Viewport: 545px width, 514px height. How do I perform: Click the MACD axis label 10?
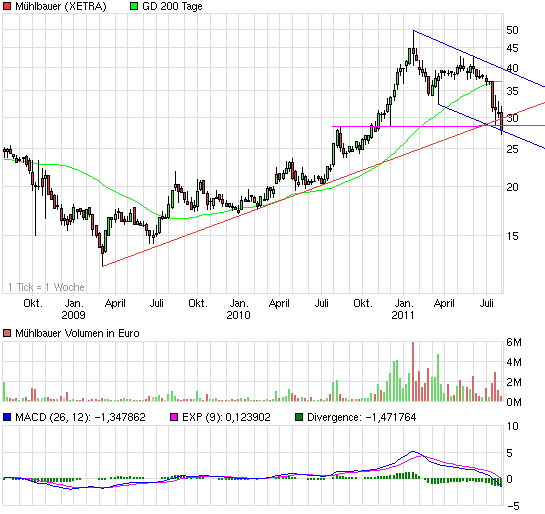click(512, 426)
